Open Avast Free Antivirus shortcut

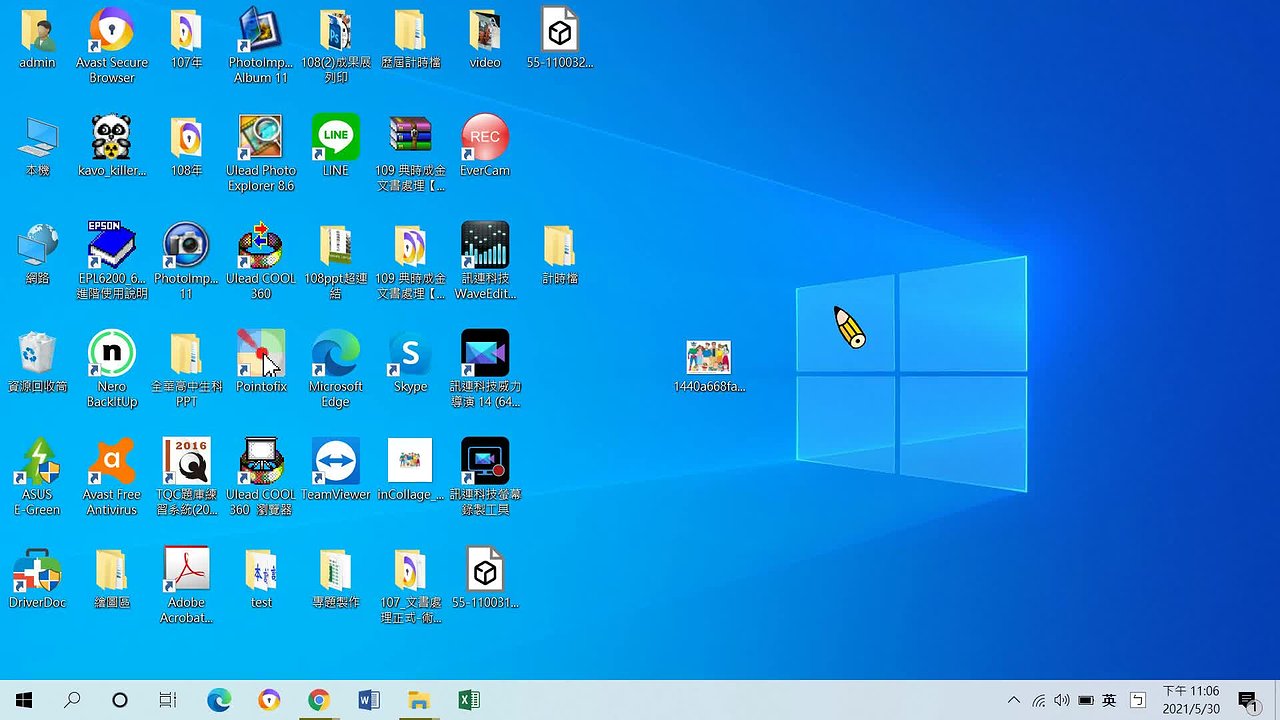point(112,462)
